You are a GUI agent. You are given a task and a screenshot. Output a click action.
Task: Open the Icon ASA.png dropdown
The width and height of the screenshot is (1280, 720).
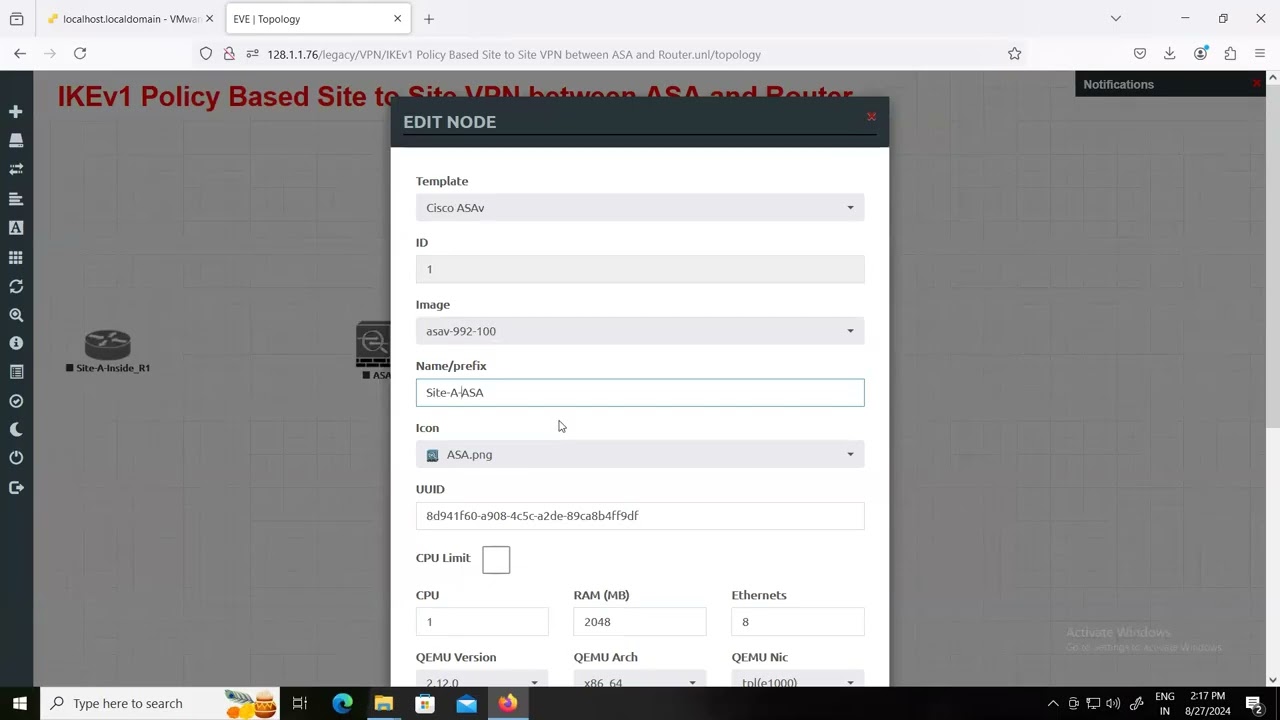[x=640, y=455]
